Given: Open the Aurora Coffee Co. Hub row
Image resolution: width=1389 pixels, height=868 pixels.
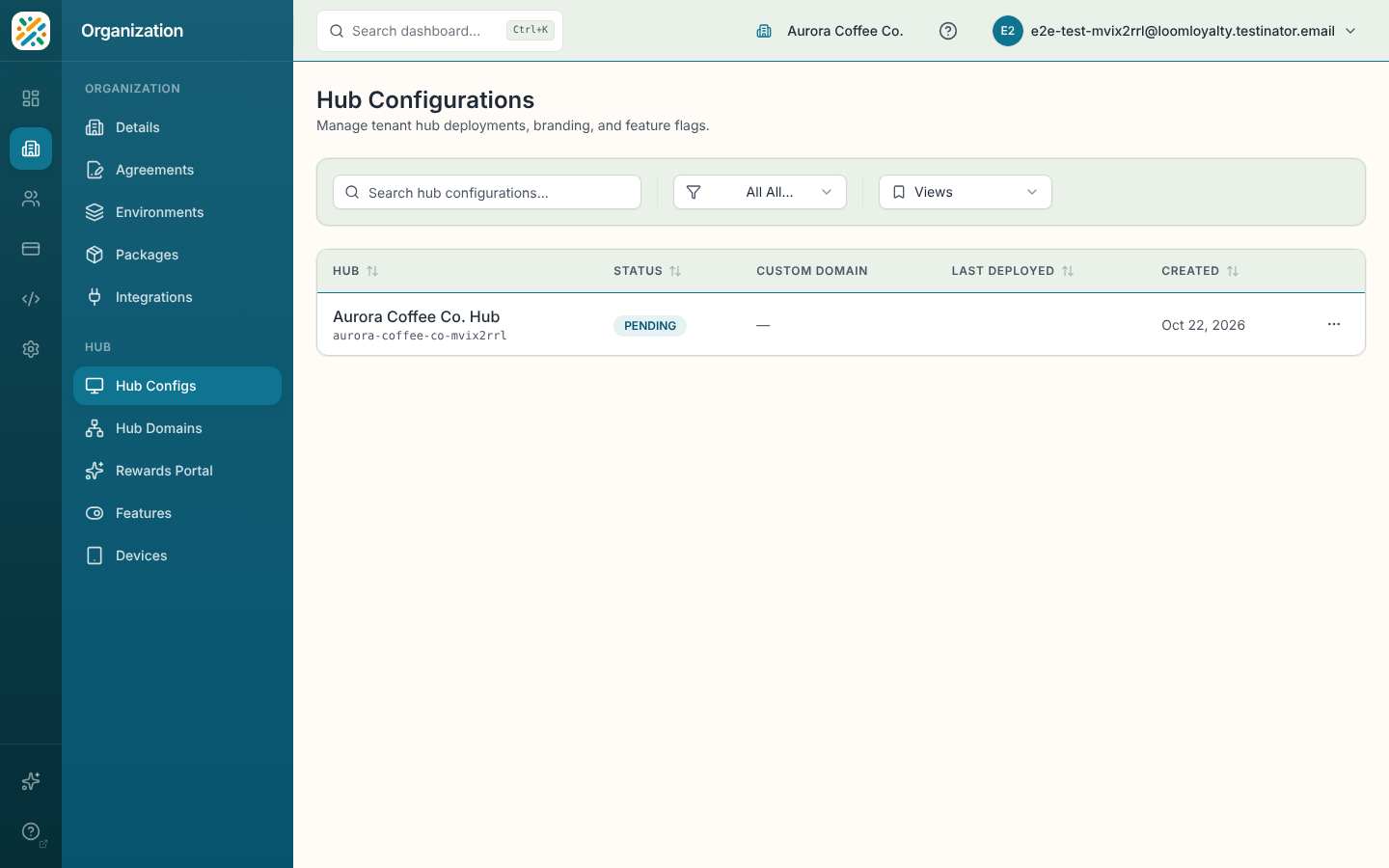Looking at the screenshot, I should tap(841, 325).
